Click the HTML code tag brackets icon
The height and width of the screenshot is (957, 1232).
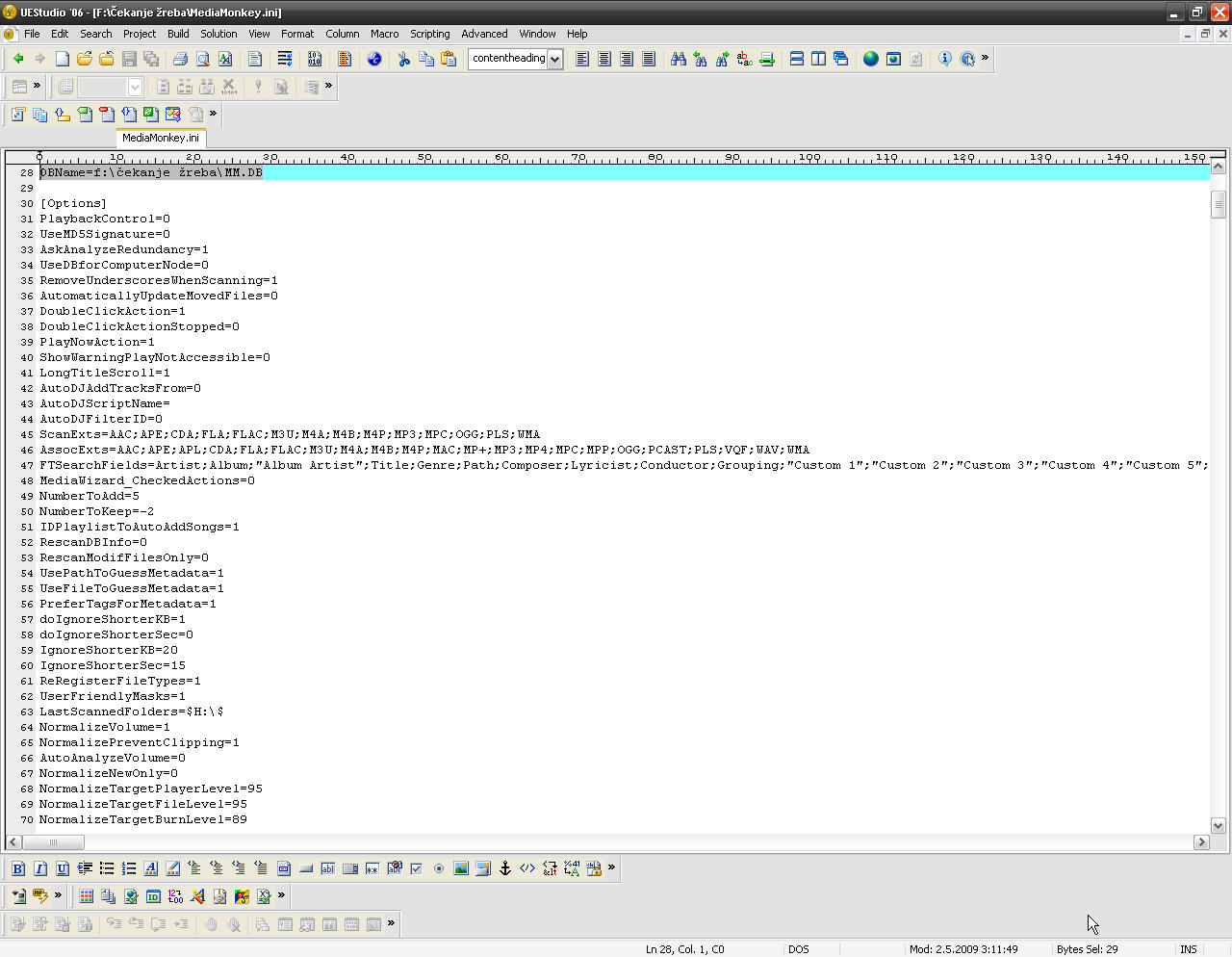(527, 868)
